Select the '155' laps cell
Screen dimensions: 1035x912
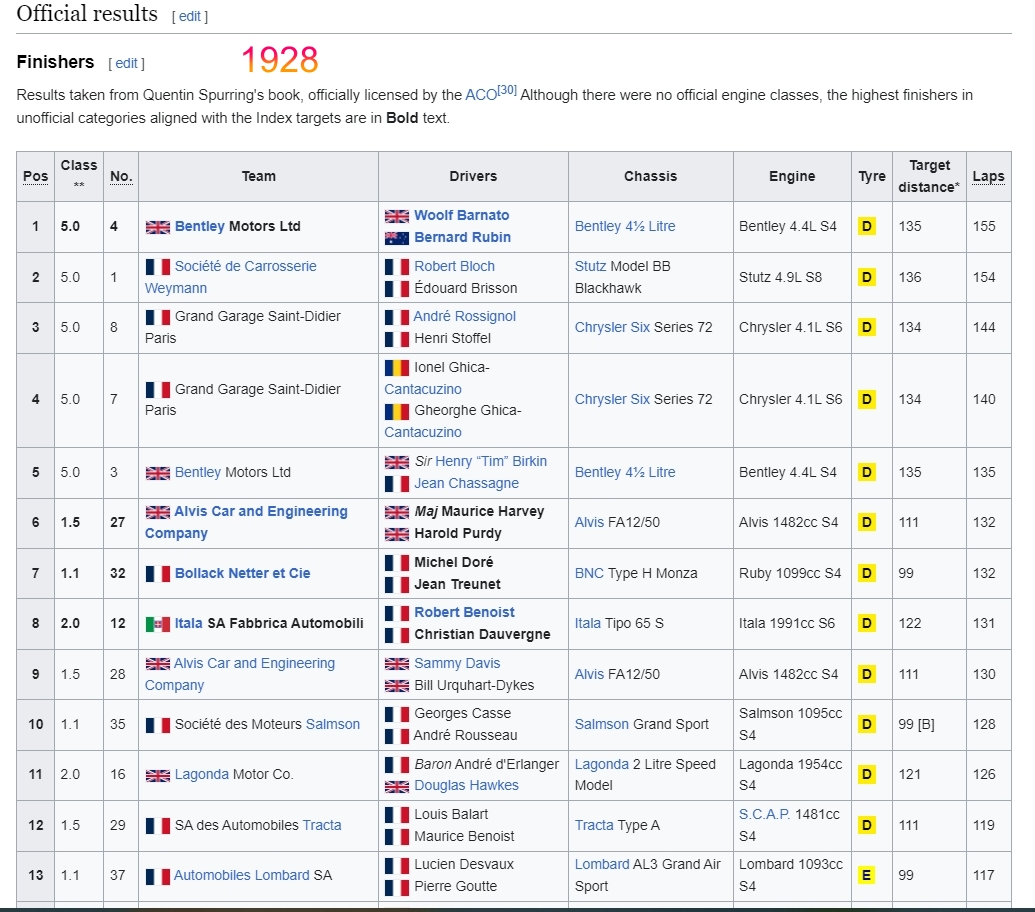coord(988,226)
